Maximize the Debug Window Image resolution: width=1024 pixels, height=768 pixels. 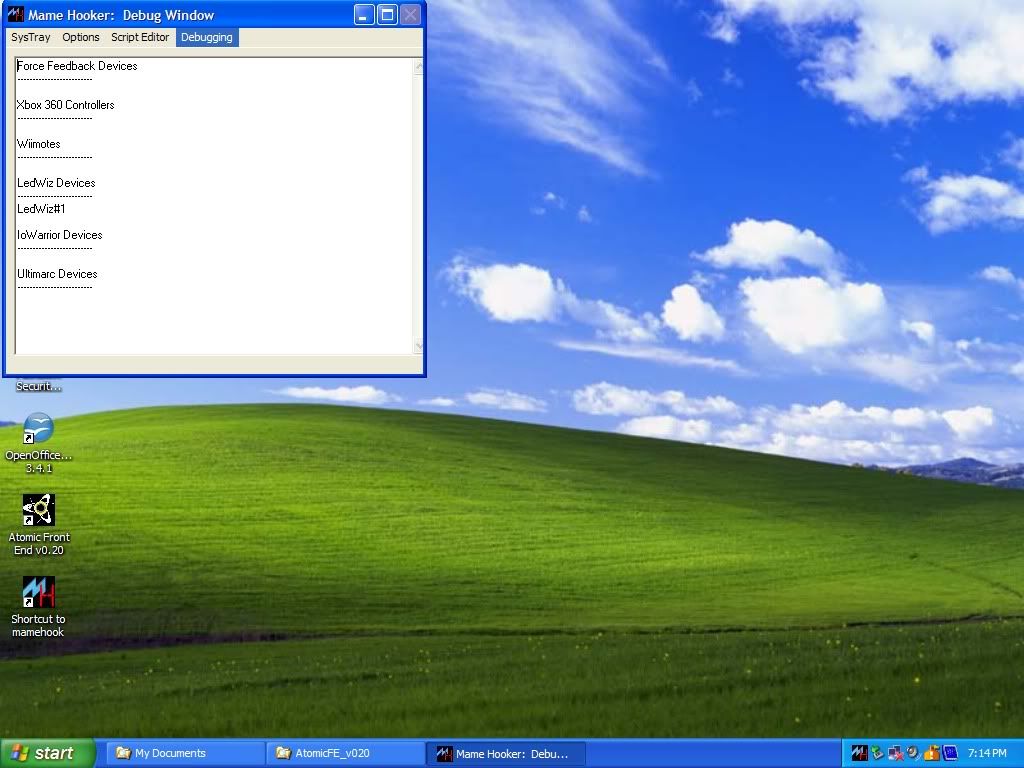point(387,14)
